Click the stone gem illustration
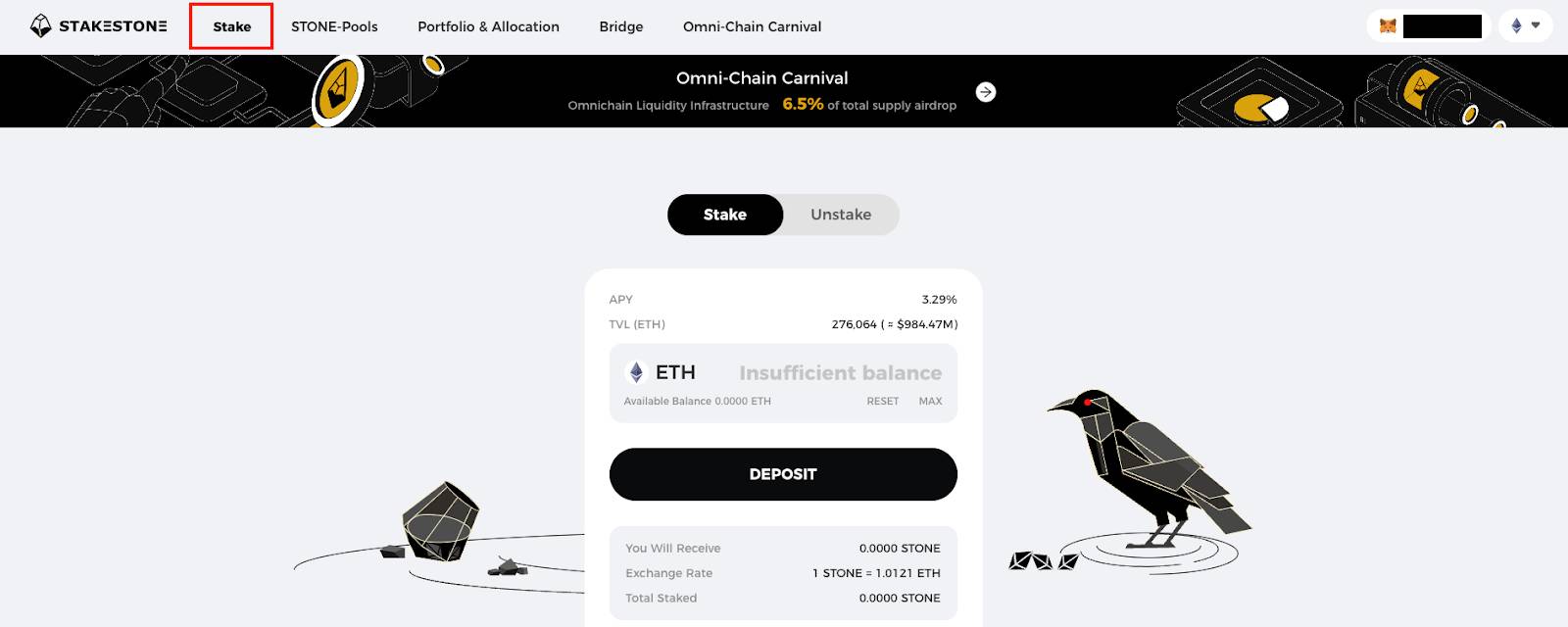Screen dimensions: 1568x627 coord(440,520)
